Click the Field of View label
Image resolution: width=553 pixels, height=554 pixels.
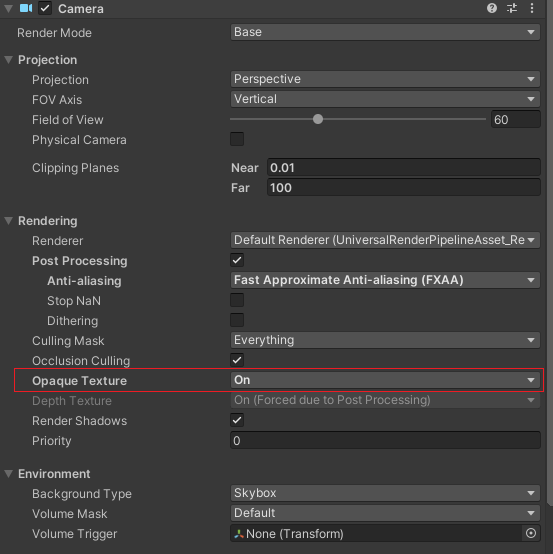[67, 120]
